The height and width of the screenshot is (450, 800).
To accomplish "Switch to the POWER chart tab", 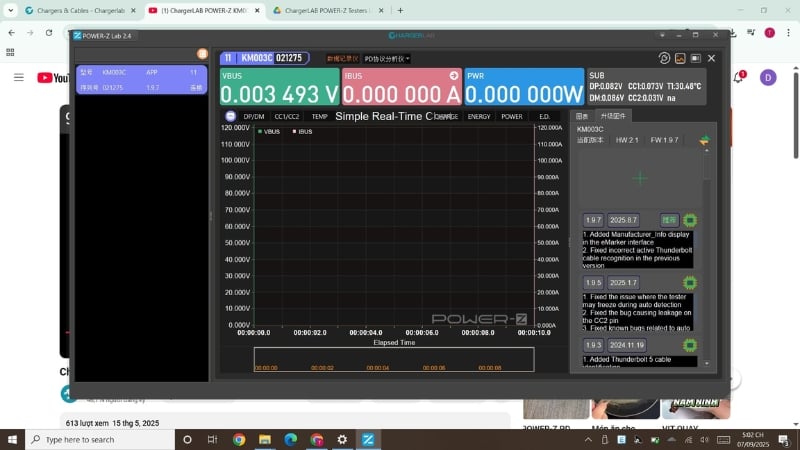I will 512,117.
